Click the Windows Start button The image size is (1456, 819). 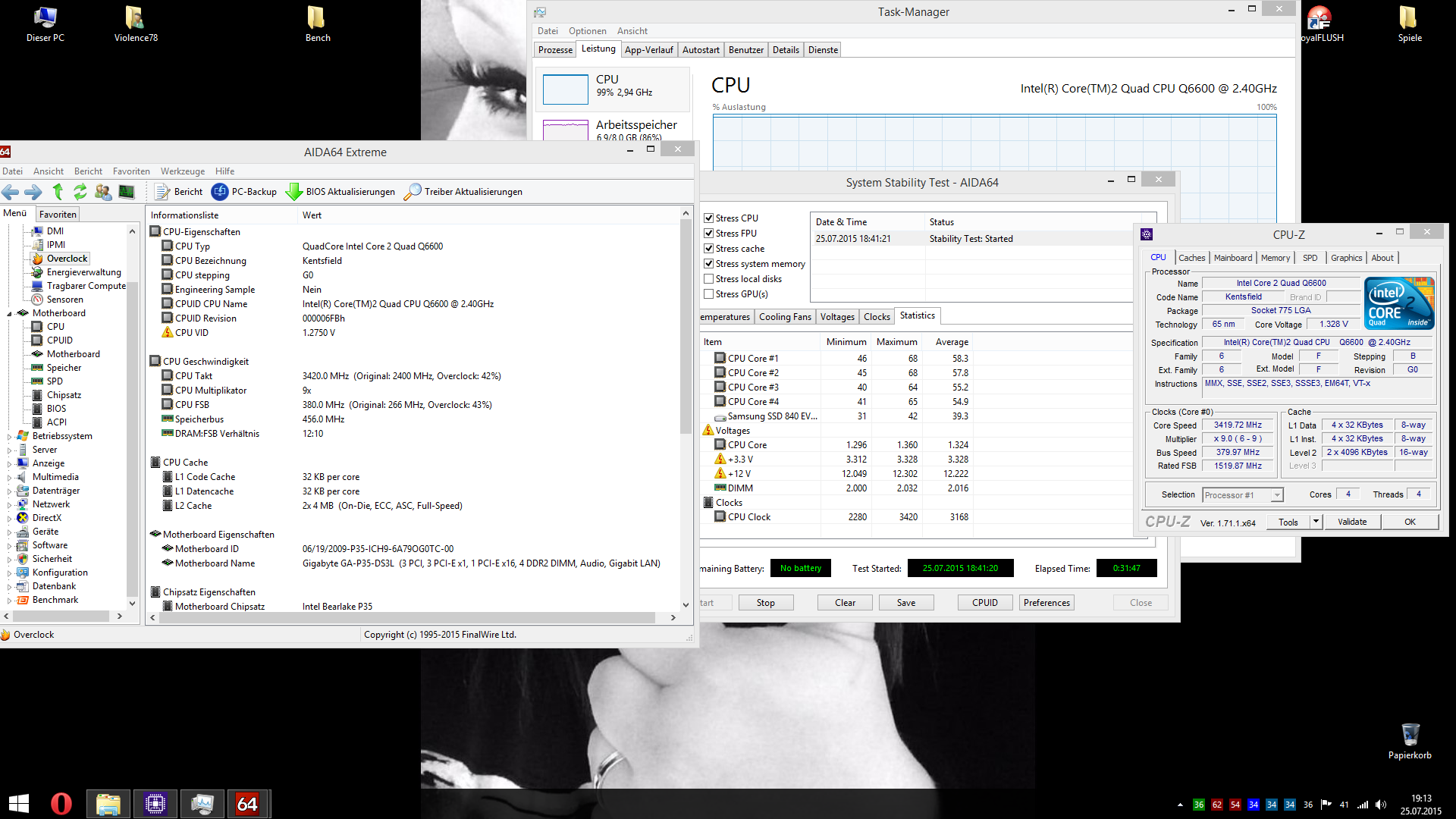pos(19,804)
